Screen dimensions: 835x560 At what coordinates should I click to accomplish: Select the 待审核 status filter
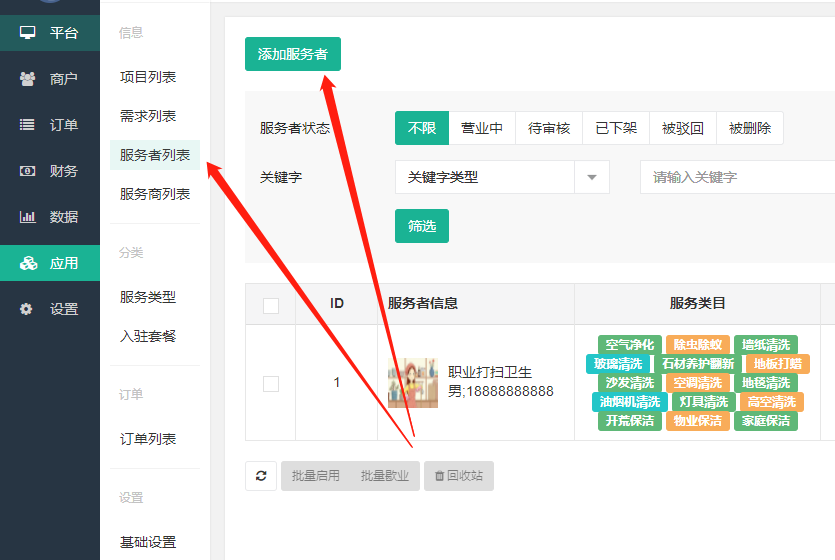(x=549, y=128)
